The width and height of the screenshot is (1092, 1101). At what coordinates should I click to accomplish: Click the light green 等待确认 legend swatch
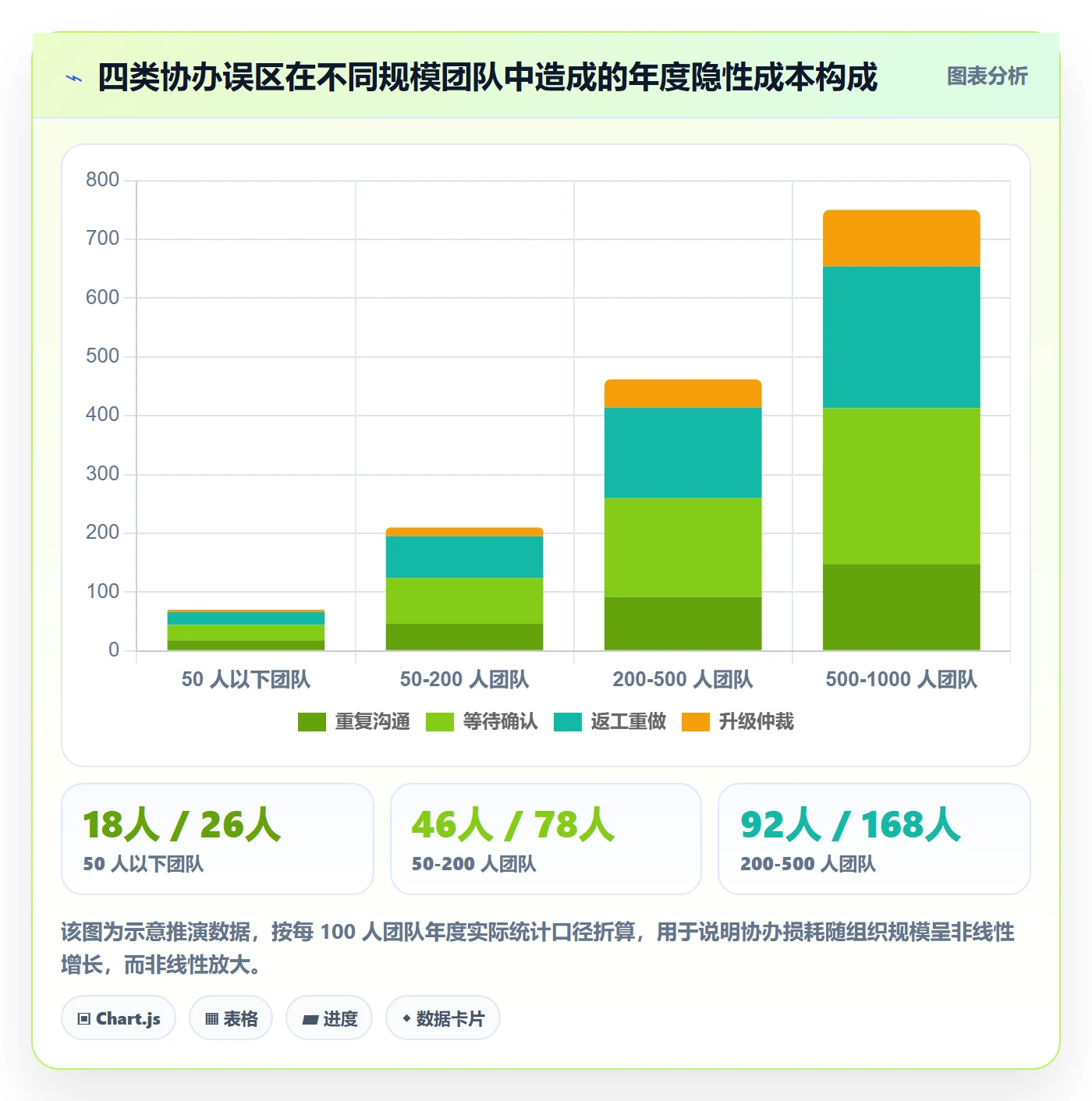pos(440,722)
